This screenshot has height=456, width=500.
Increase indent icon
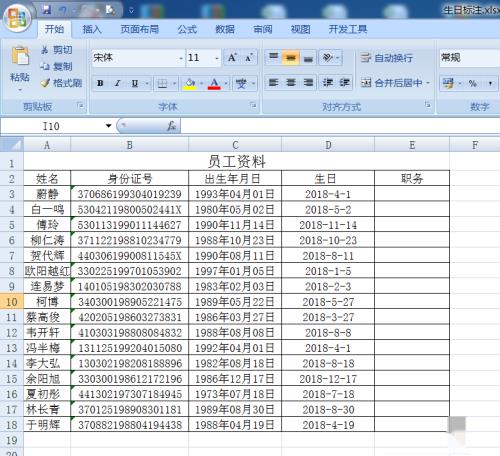[344, 82]
